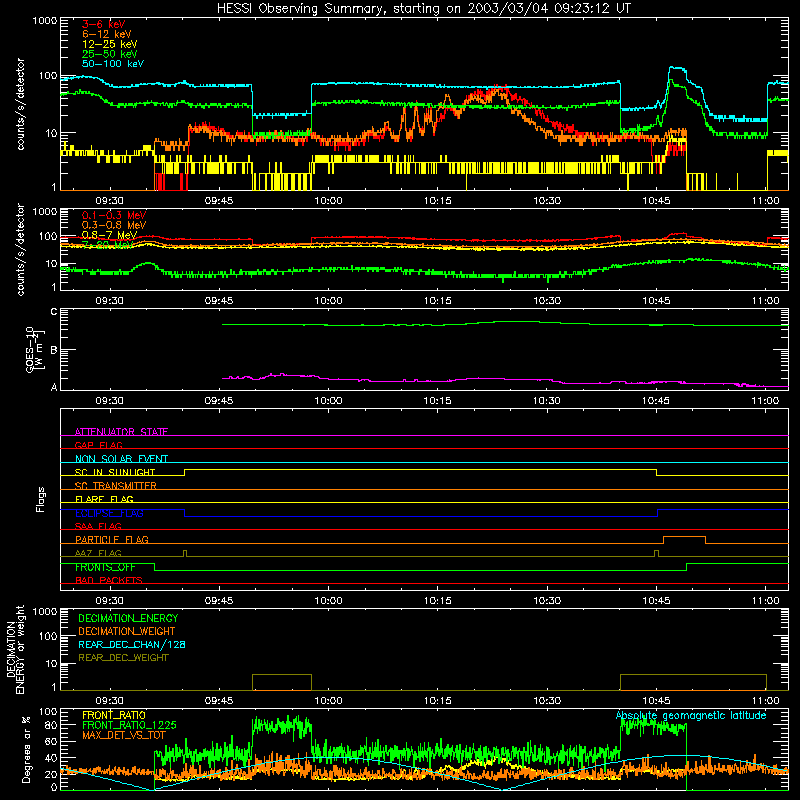Image resolution: width=800 pixels, height=800 pixels.
Task: Select the GAP_FLAG label
Action: tap(98, 445)
